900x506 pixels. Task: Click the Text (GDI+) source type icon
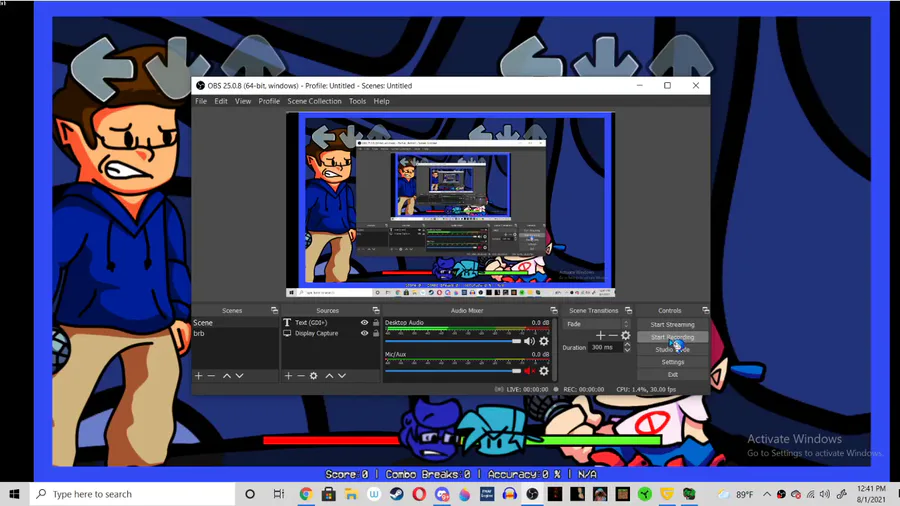[x=287, y=322]
